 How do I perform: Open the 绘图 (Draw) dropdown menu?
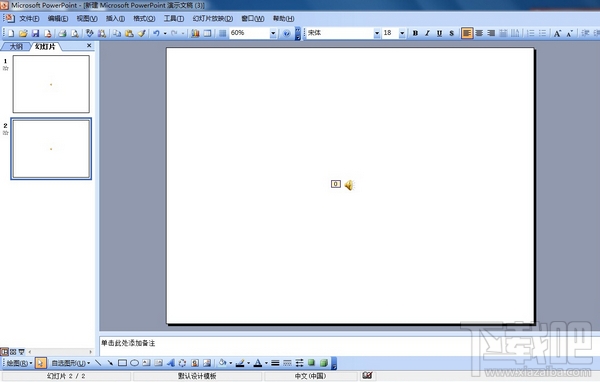(x=19, y=362)
